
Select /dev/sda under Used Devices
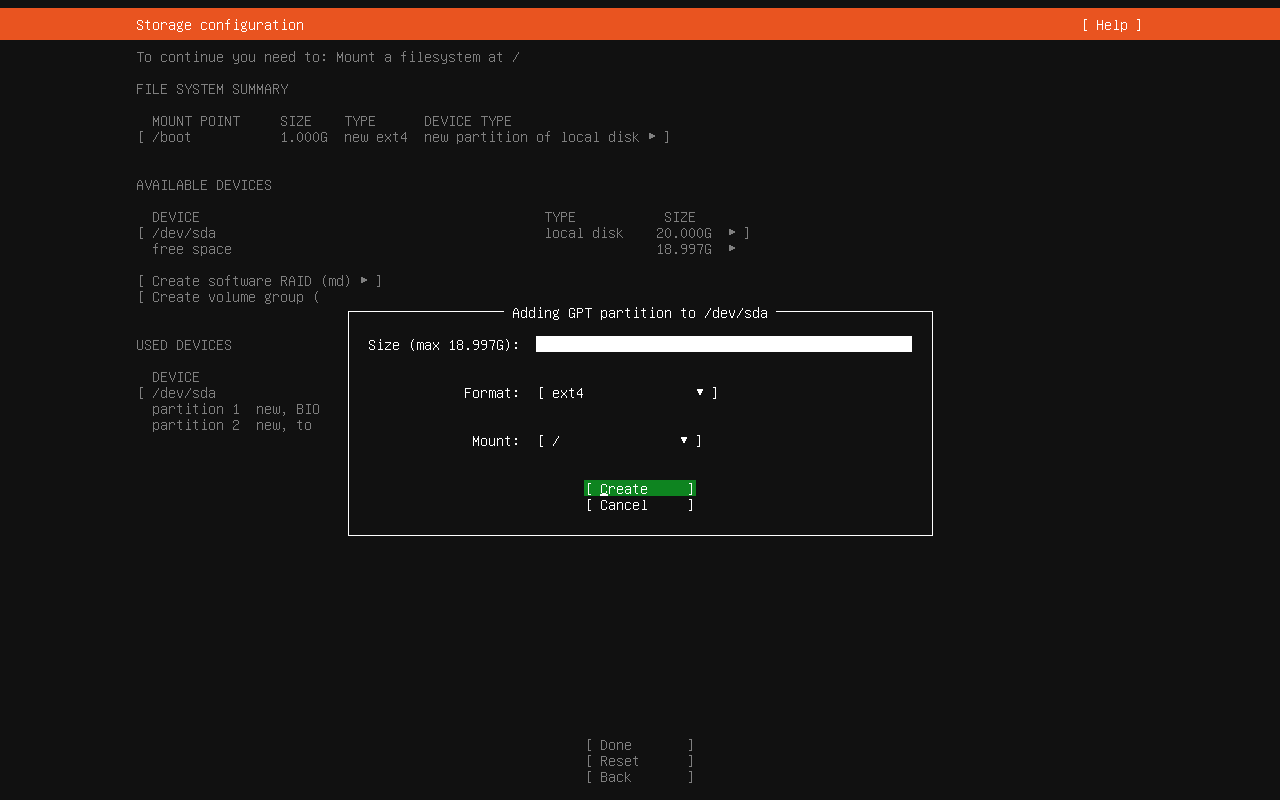184,392
